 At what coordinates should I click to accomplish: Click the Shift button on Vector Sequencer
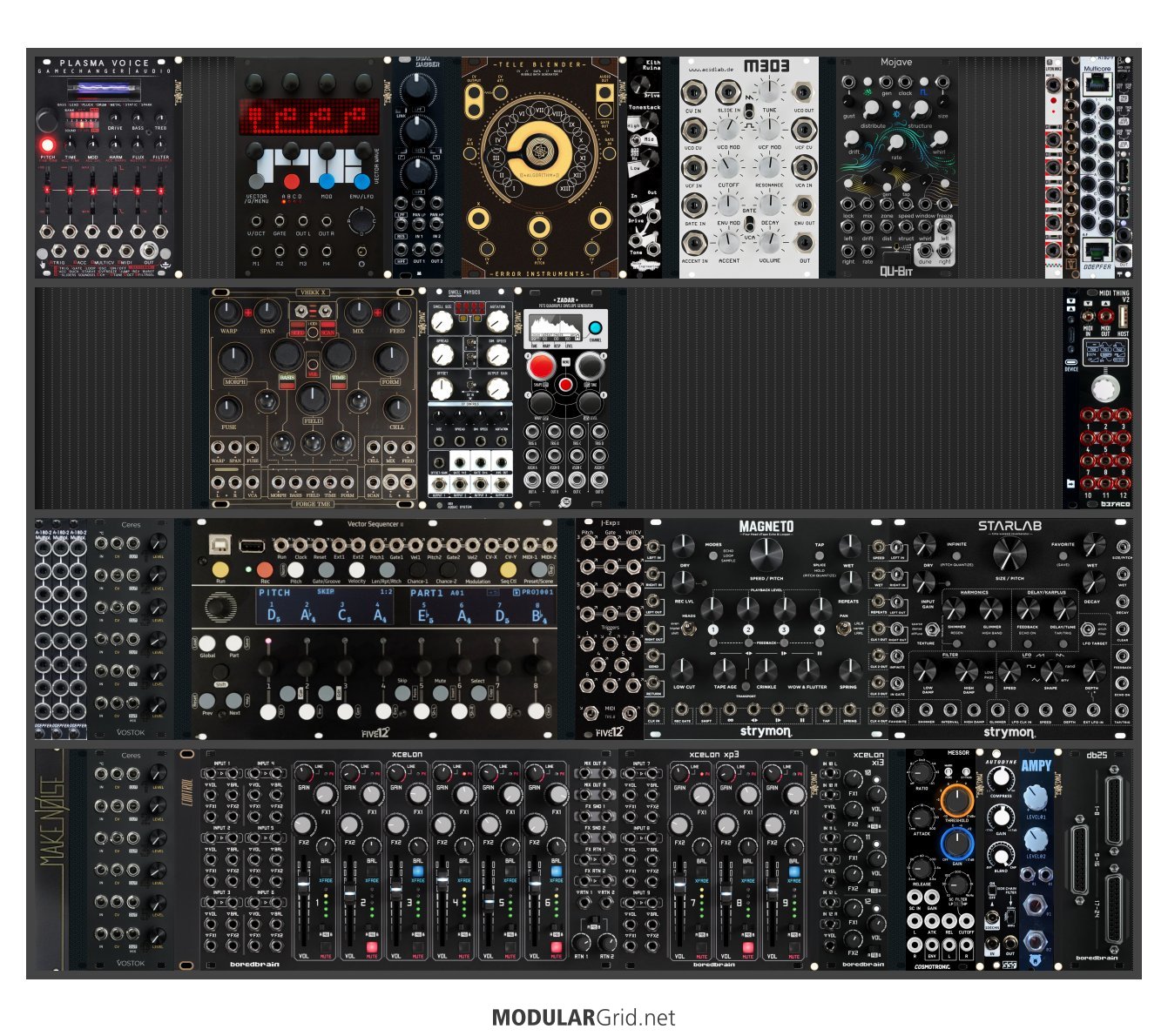coord(220,671)
